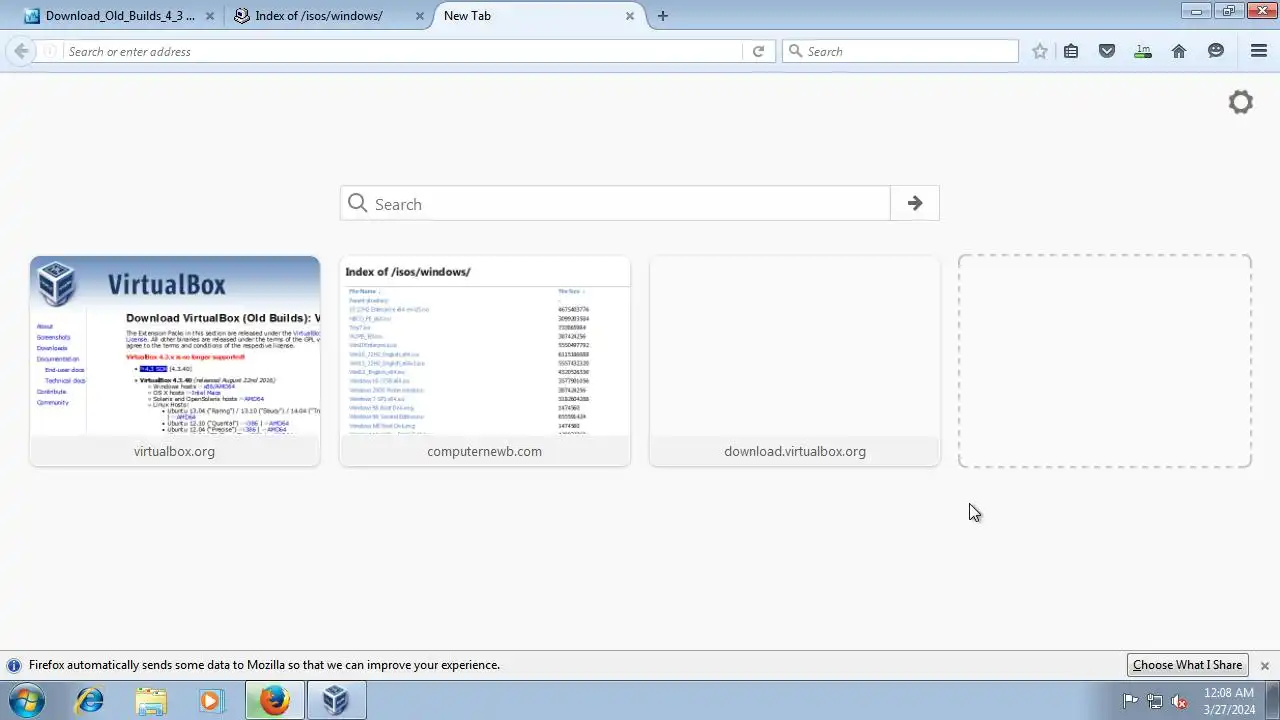Click the magnifier in toolbar search box

794,51
